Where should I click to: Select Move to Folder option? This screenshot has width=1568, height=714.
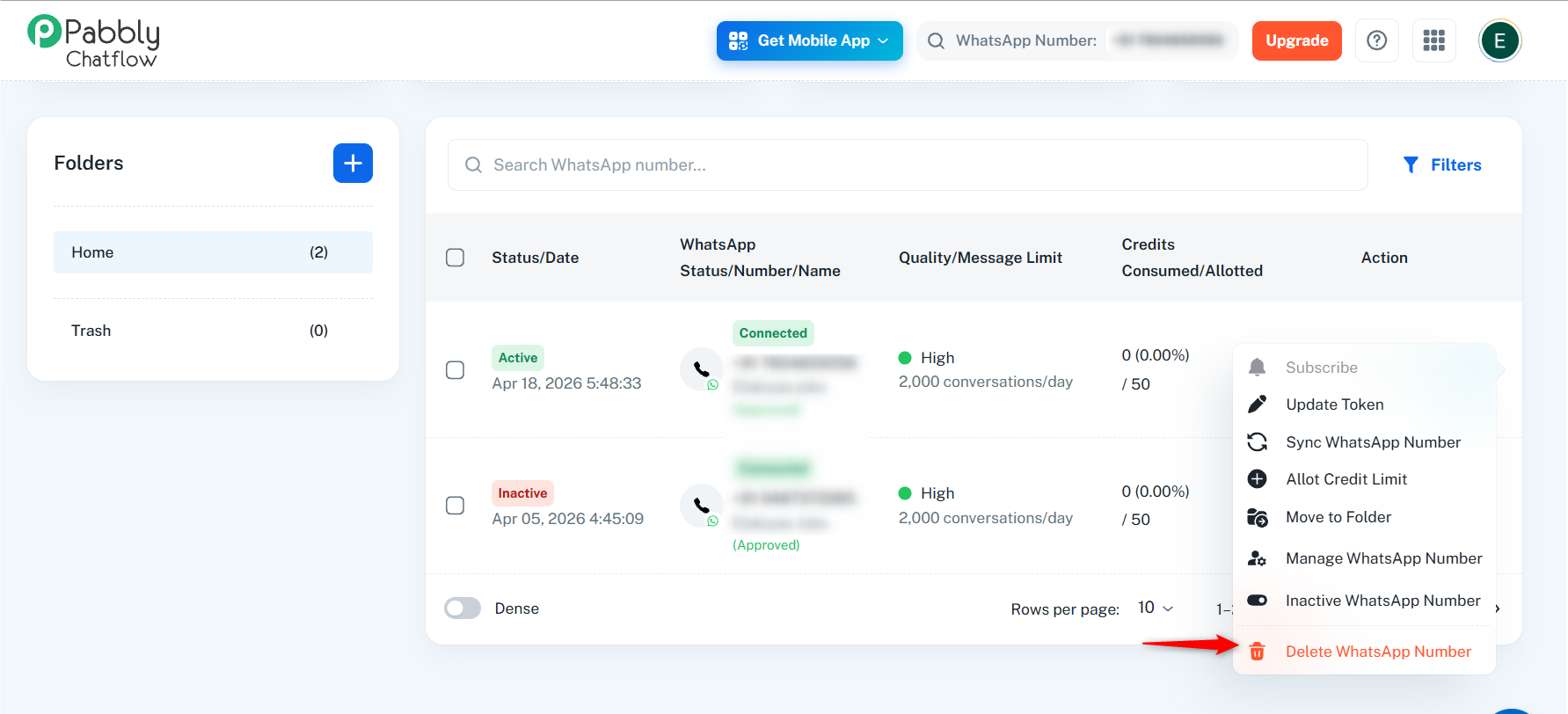(1365, 517)
